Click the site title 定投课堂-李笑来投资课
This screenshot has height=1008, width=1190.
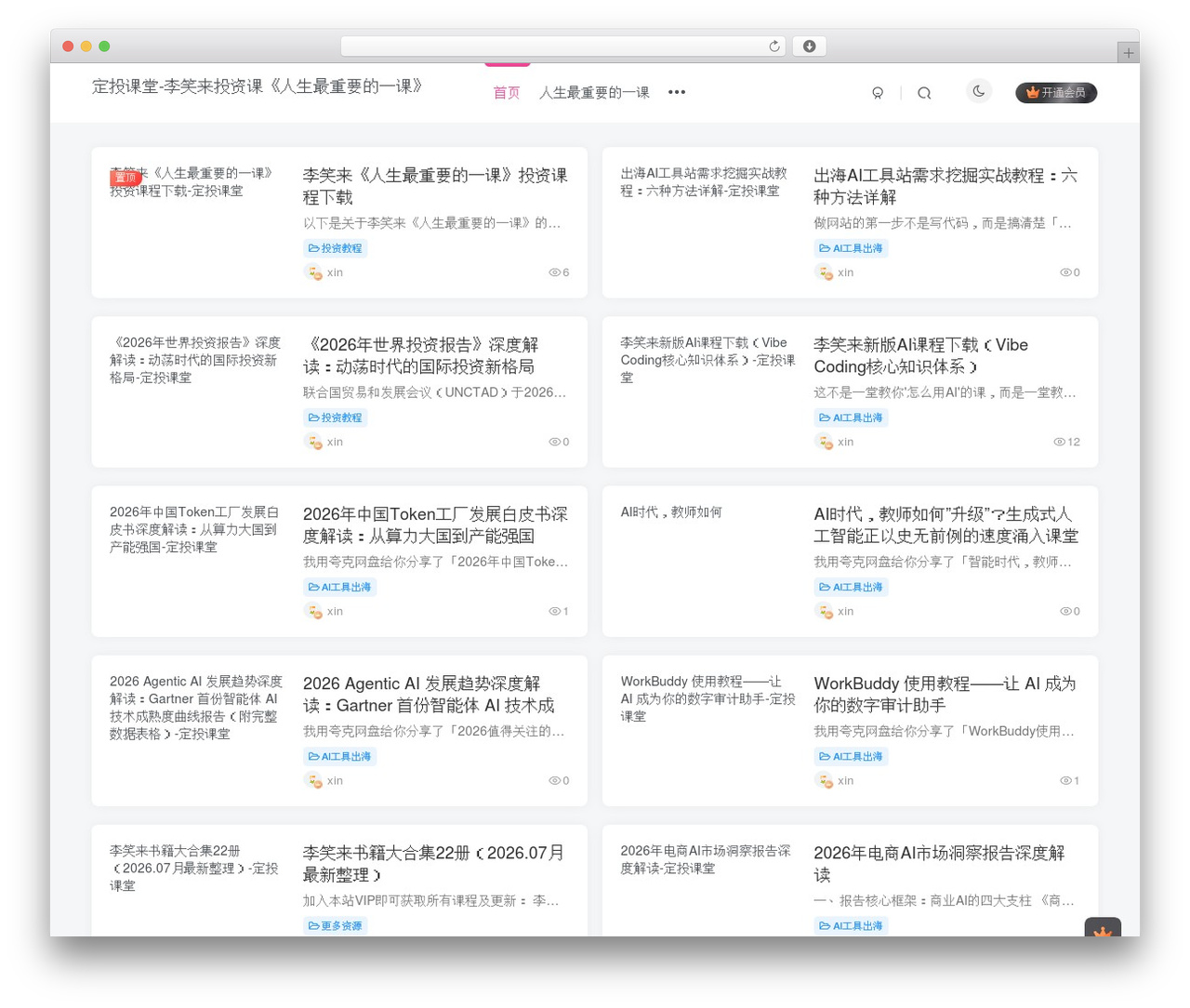click(258, 86)
